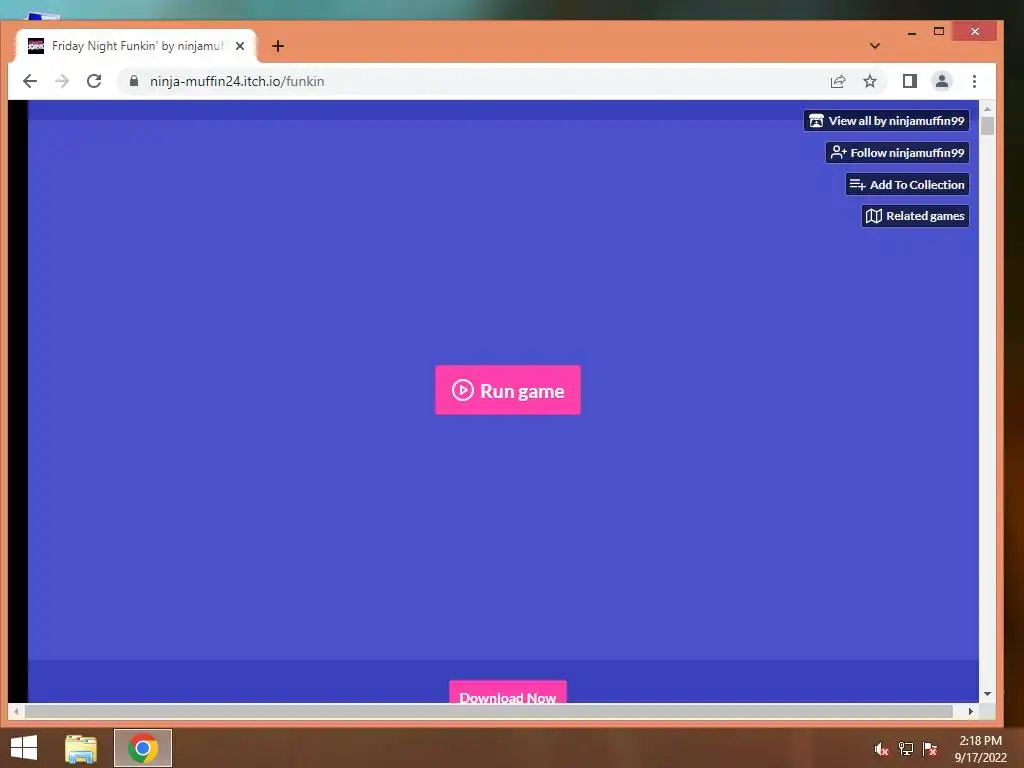Screen dimensions: 1024x768
Task: Minimize the Chrome window
Action: point(912,31)
